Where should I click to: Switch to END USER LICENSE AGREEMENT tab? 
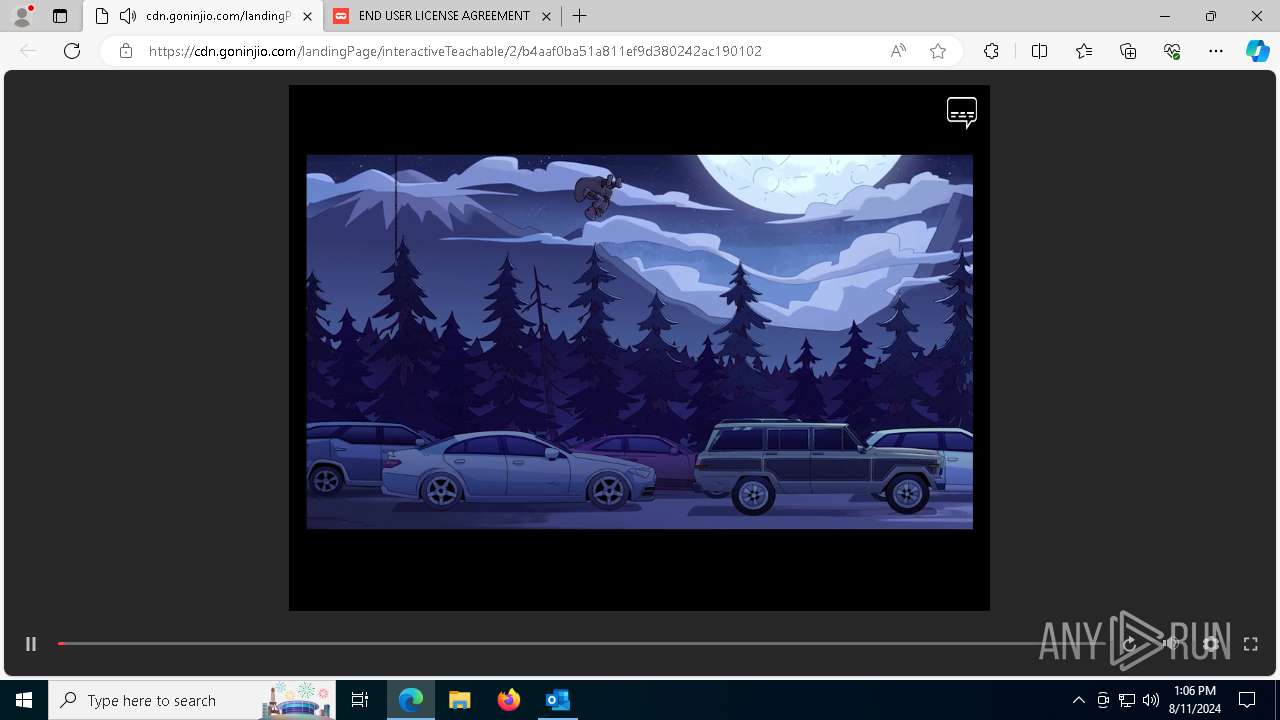(443, 16)
